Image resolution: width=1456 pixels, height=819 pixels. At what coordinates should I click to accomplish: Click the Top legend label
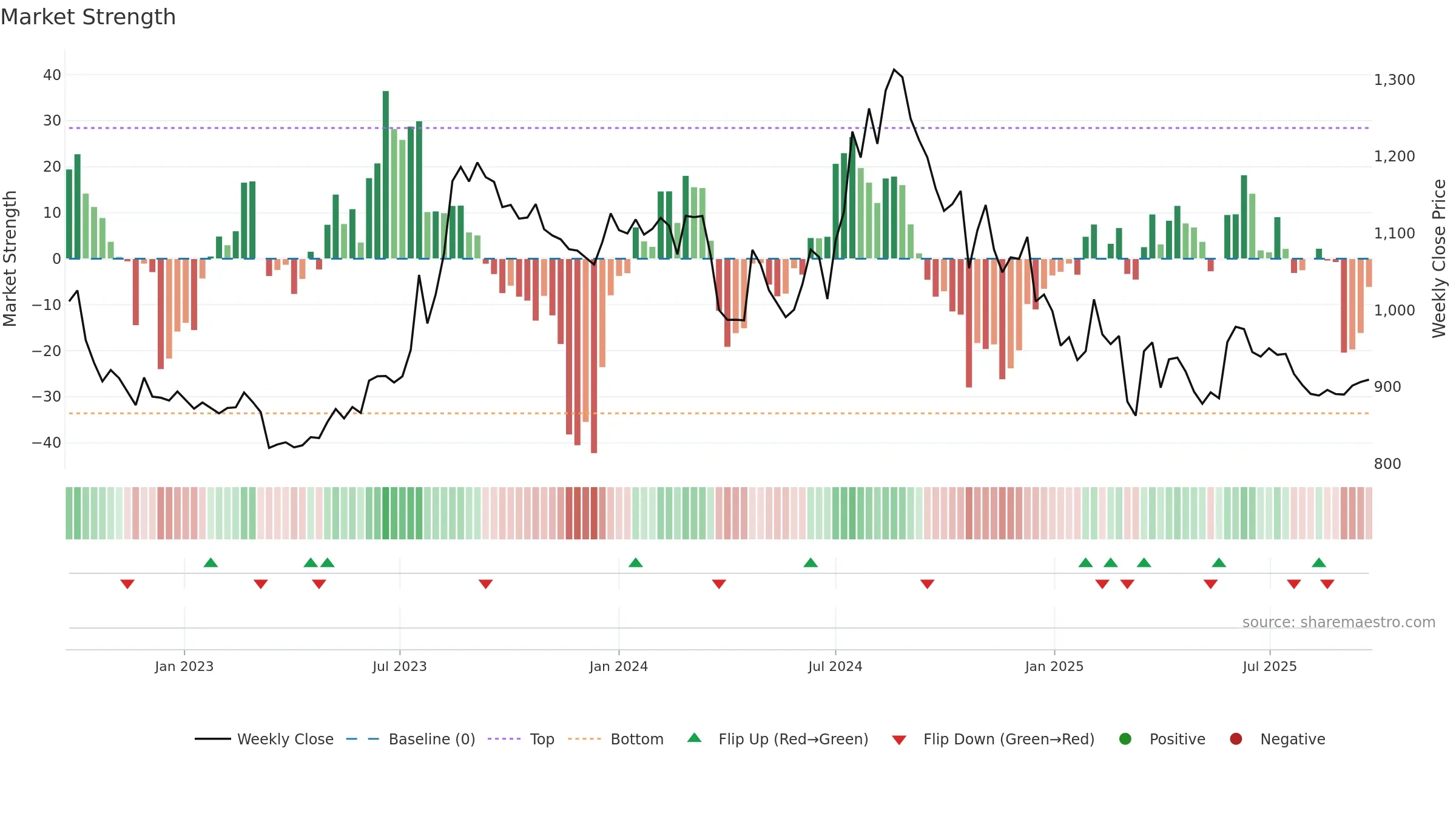542,739
